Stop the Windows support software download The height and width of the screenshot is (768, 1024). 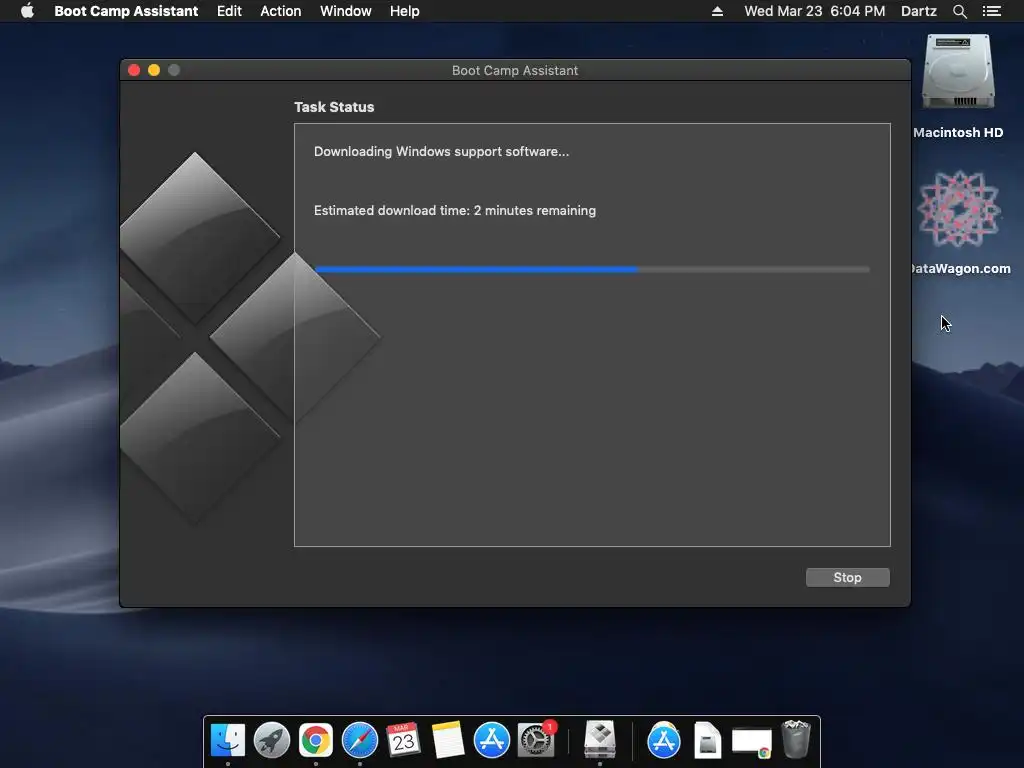pyautogui.click(x=847, y=577)
